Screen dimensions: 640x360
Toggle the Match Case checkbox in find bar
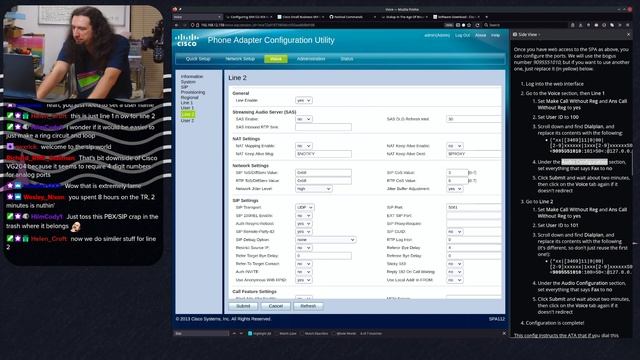(277, 333)
